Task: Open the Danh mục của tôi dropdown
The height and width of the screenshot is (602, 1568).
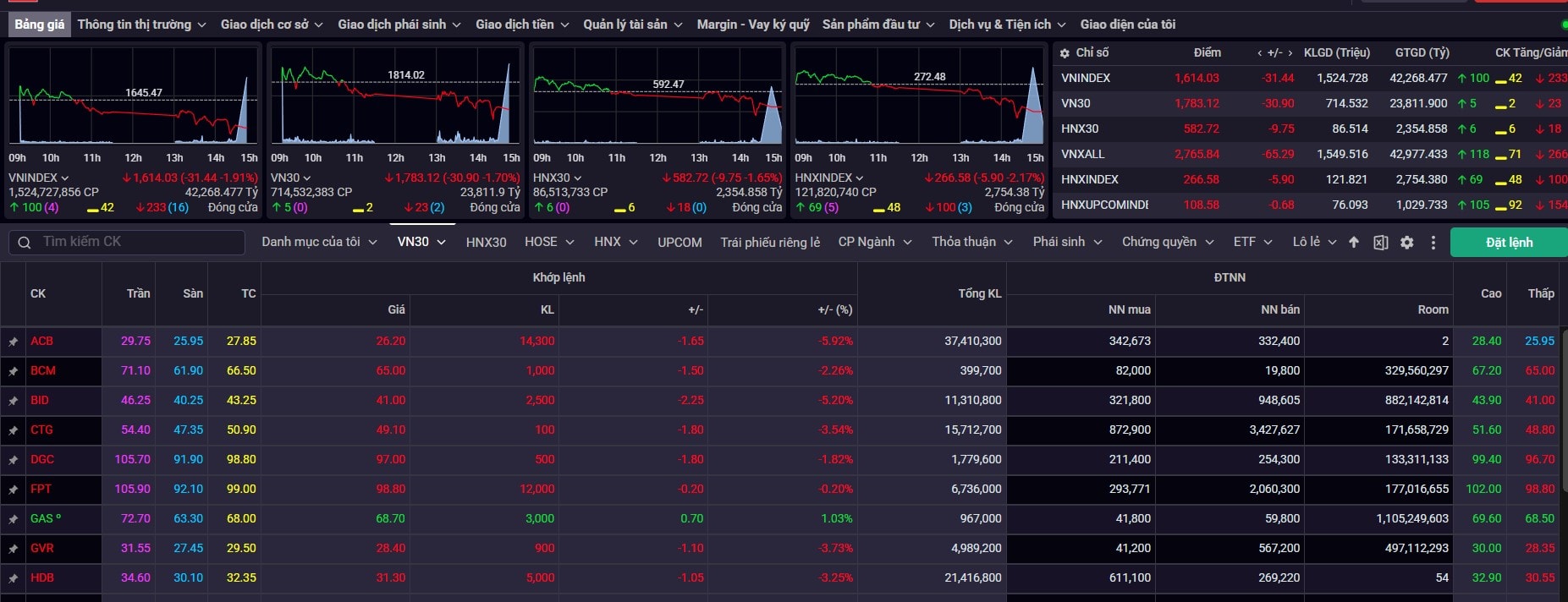Action: (319, 242)
